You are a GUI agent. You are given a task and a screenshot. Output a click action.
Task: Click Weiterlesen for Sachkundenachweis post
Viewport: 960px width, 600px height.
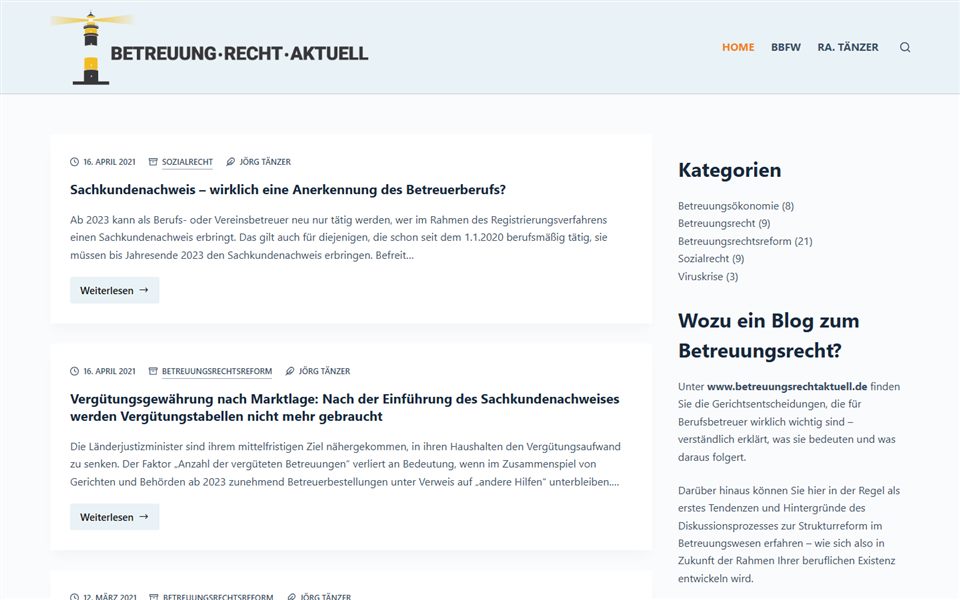tap(114, 290)
